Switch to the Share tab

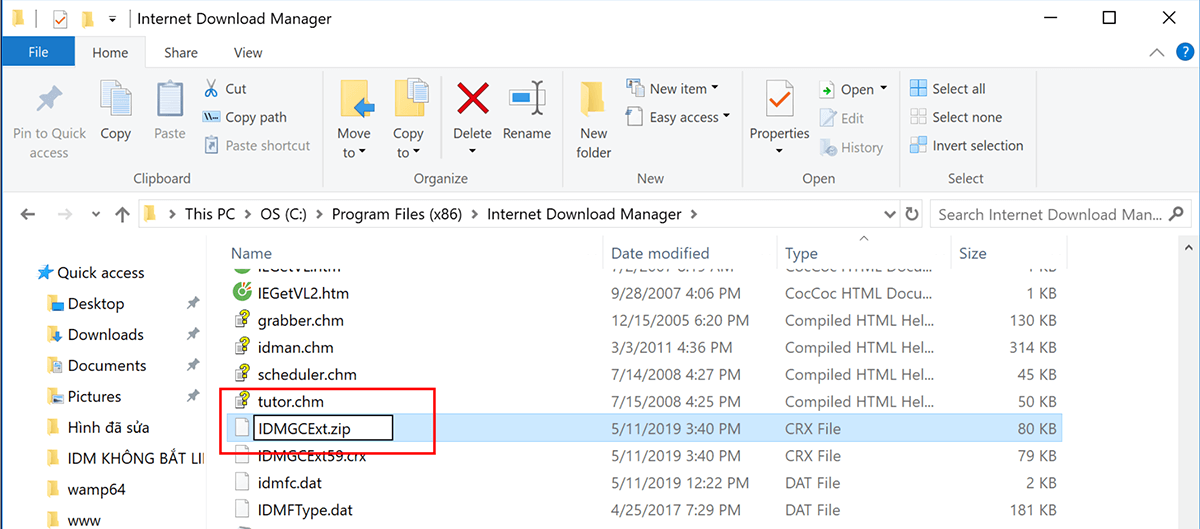[181, 52]
